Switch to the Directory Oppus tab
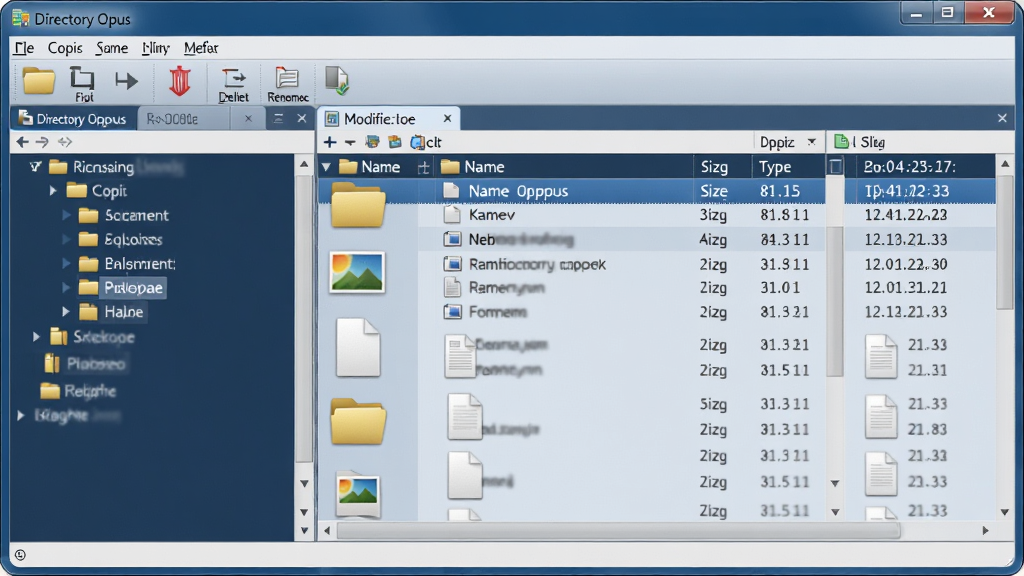This screenshot has height=576, width=1024. click(73, 119)
